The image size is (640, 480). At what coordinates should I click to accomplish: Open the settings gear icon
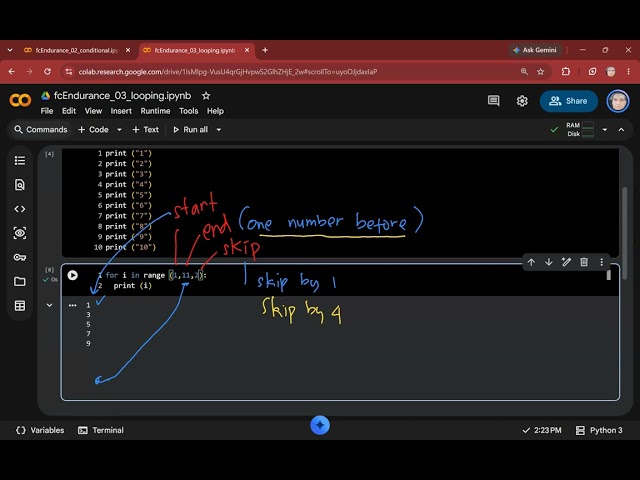[x=522, y=101]
